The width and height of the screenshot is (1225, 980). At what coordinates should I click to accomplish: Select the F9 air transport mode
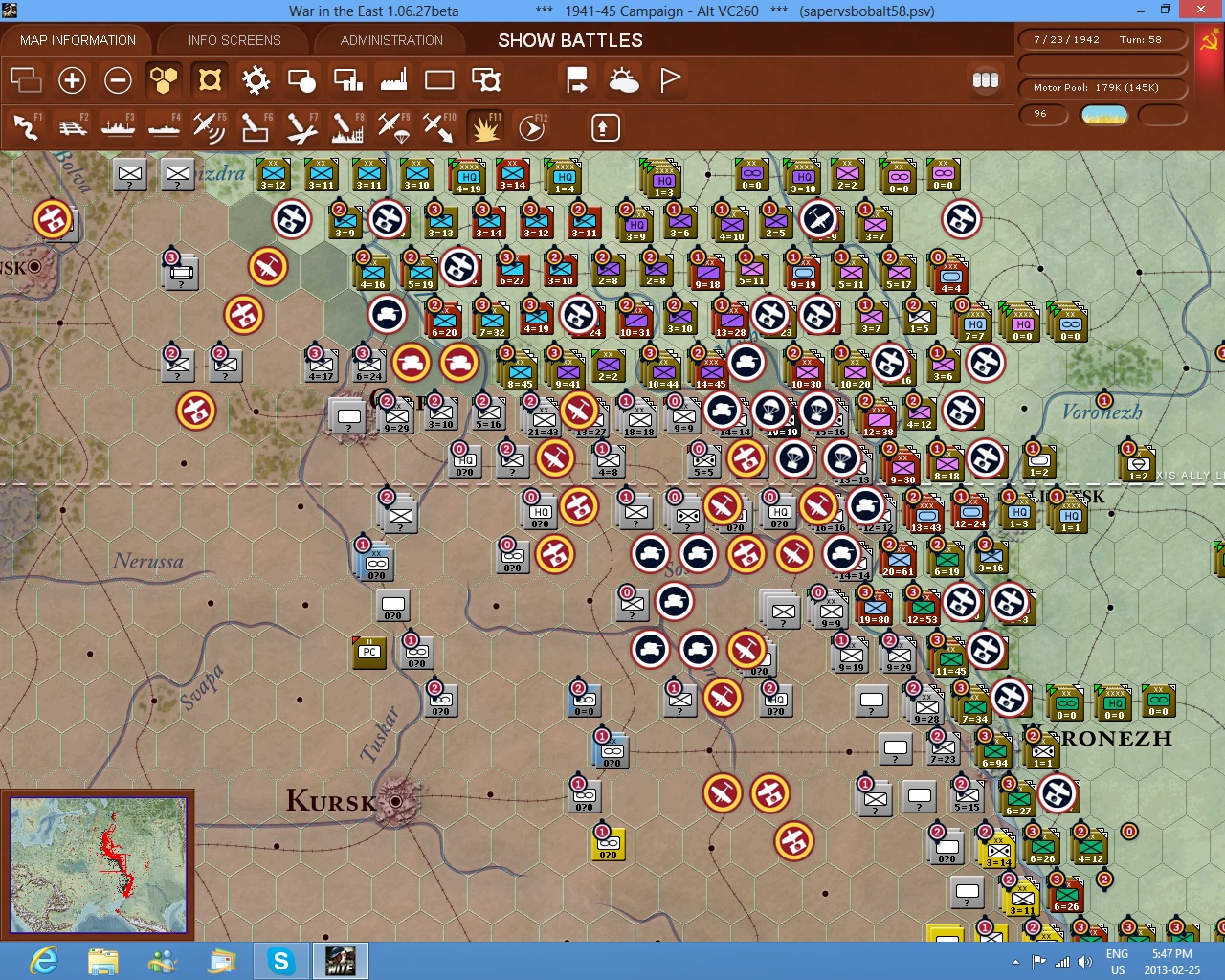click(x=393, y=126)
